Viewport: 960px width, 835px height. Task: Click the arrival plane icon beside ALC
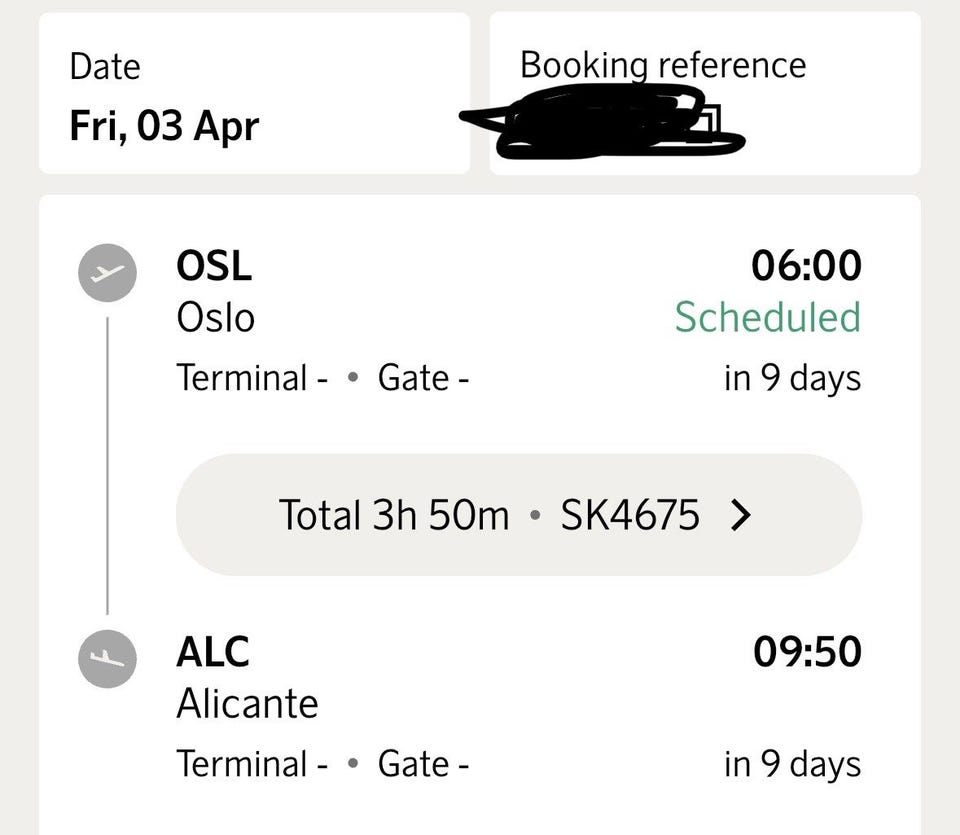point(106,656)
